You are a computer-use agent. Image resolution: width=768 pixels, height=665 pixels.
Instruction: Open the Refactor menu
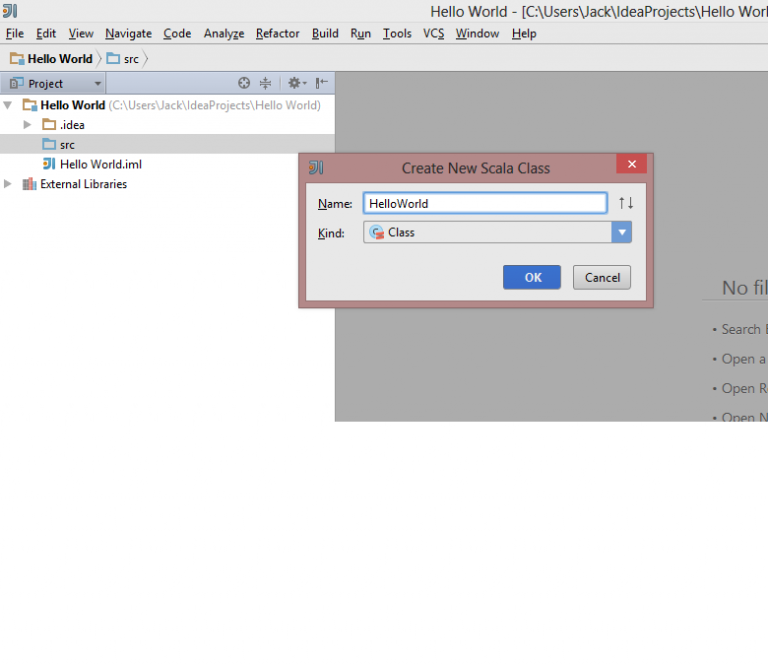pos(277,33)
